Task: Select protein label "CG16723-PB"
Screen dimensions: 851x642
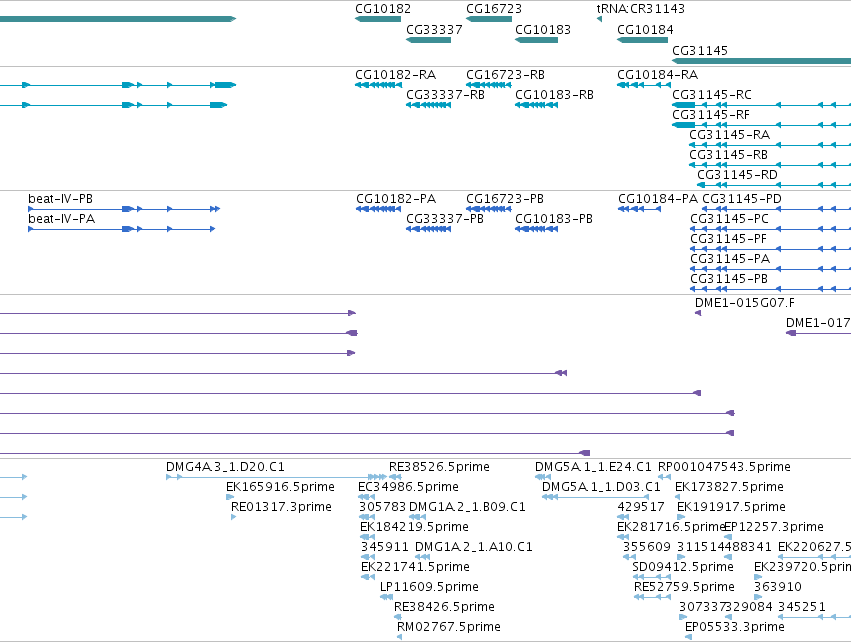Action: (x=505, y=199)
